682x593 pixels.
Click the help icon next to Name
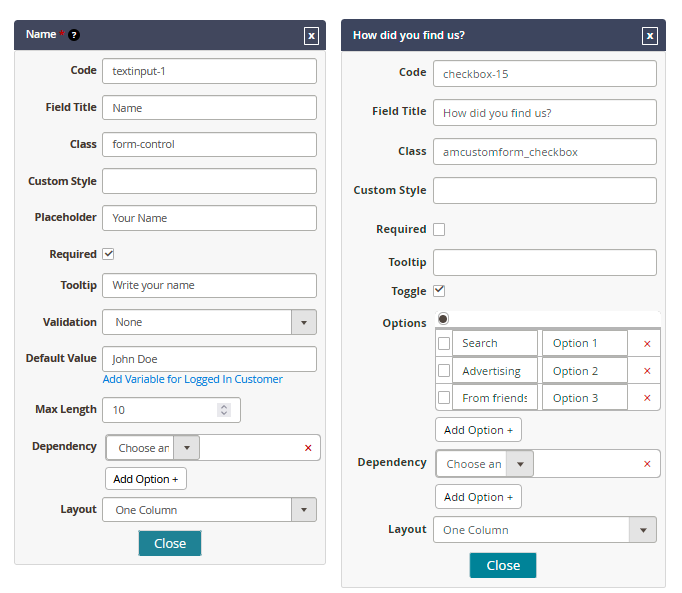[x=74, y=35]
